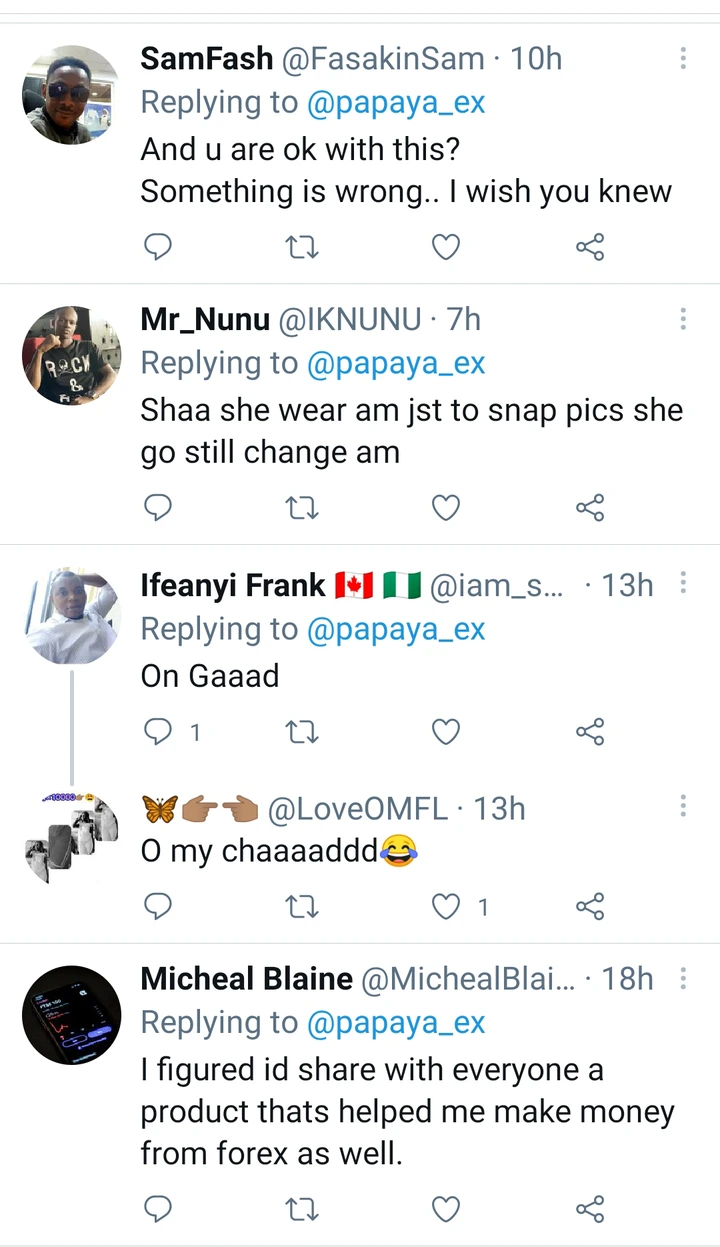Open more options for Micheal Blaine's tweet
Viewport: 720px width, 1247px height.
(683, 978)
